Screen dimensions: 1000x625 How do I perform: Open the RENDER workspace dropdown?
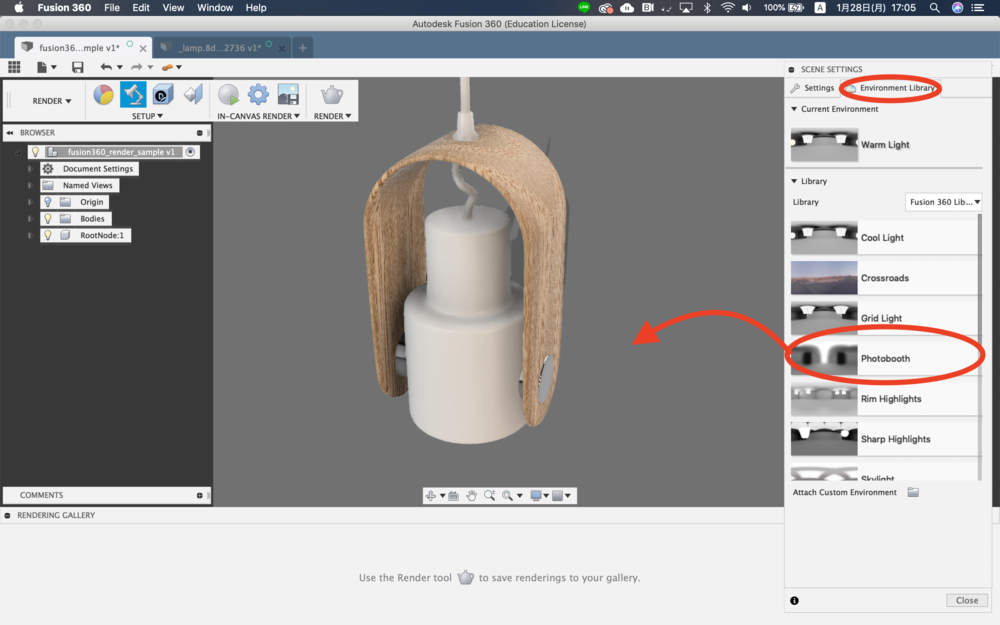click(52, 101)
